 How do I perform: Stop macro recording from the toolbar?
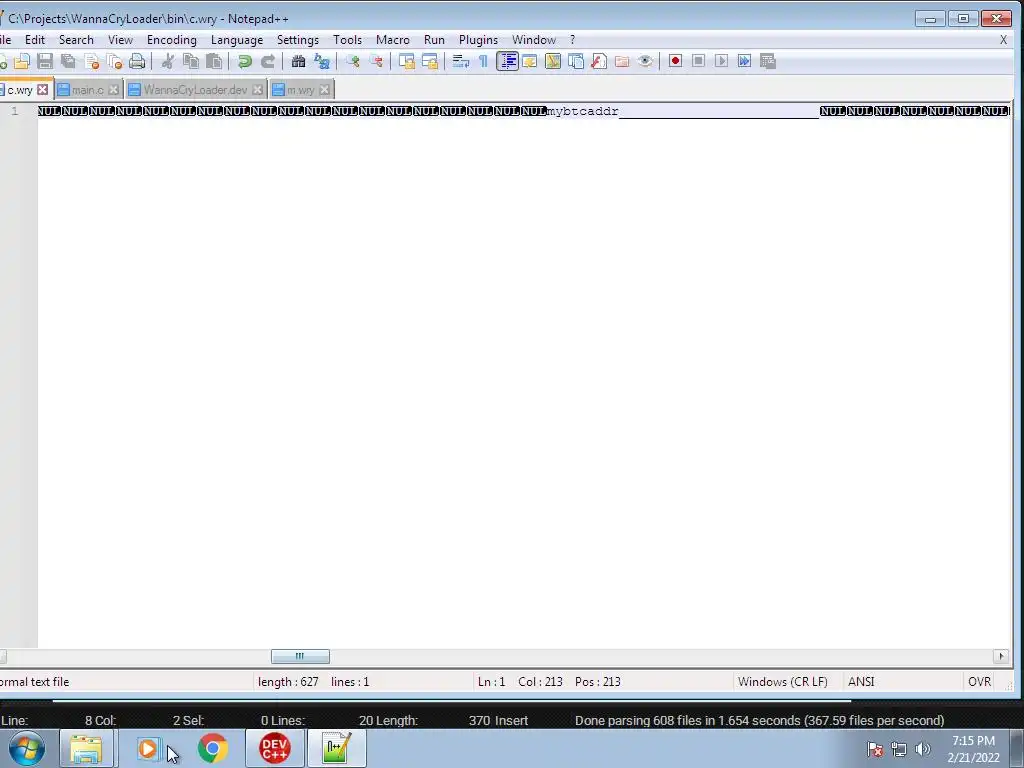pos(698,61)
